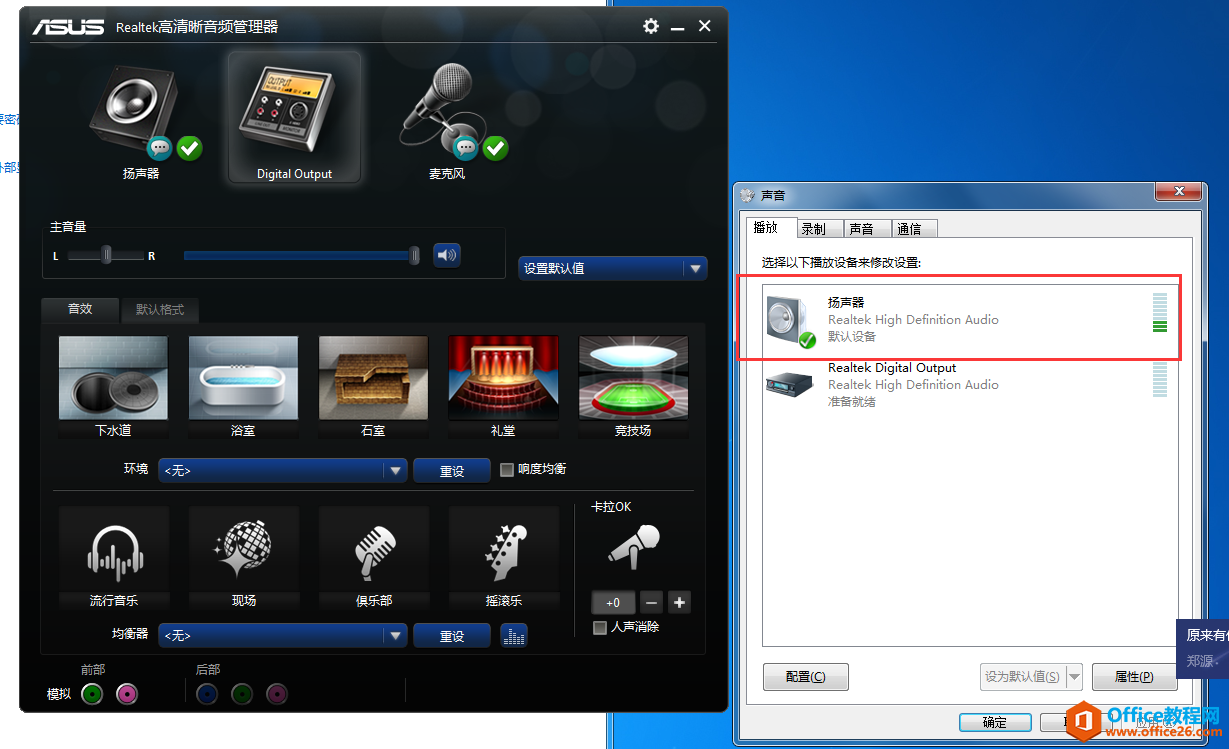This screenshot has height=749, width=1229.
Task: Reset the equalizer with 重设 button
Action: pos(452,635)
